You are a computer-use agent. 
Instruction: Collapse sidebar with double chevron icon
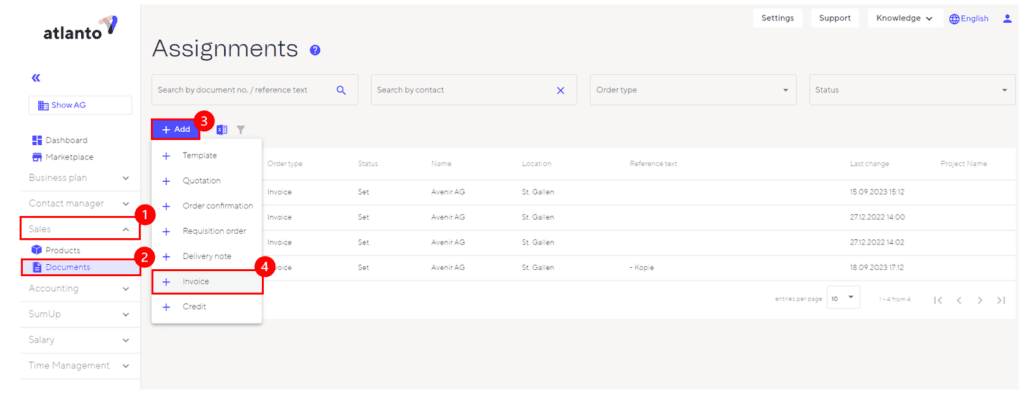tap(36, 78)
